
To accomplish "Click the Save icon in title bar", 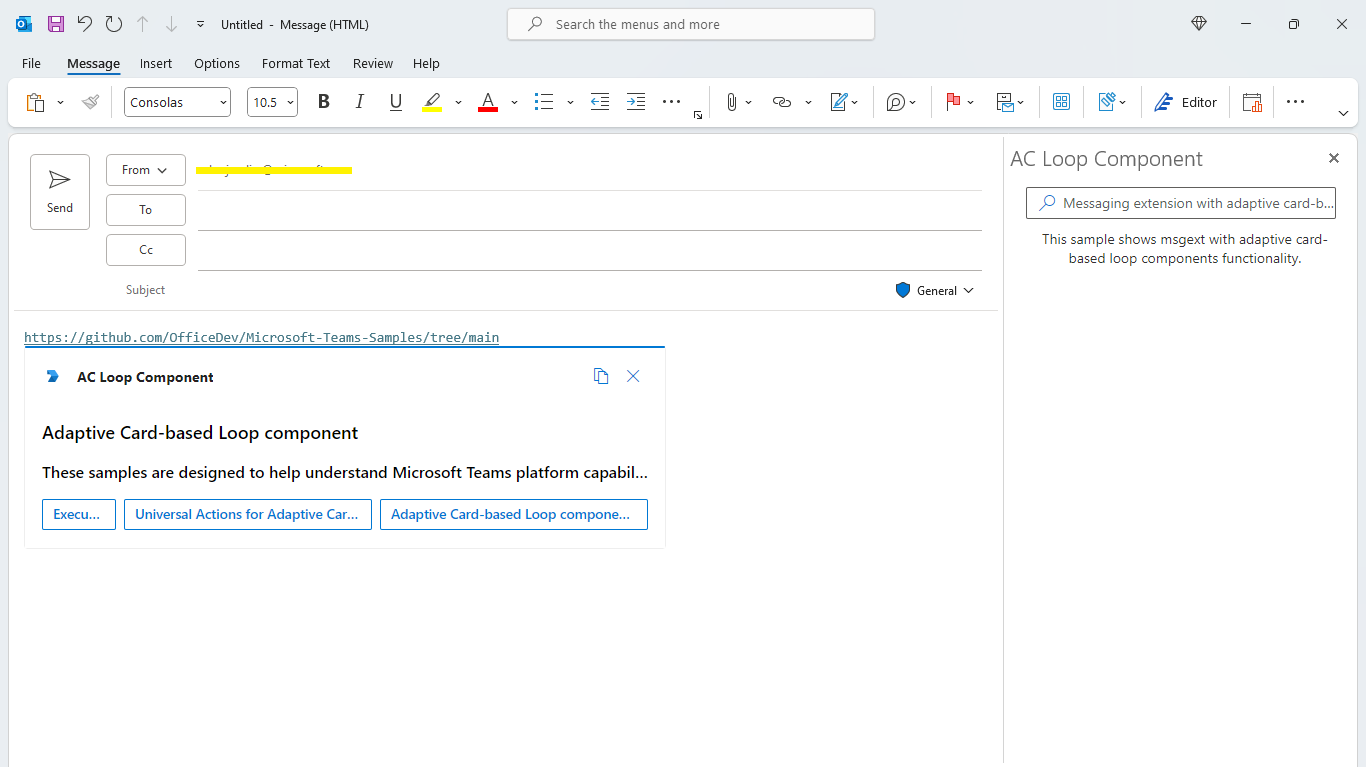I will click(x=56, y=24).
